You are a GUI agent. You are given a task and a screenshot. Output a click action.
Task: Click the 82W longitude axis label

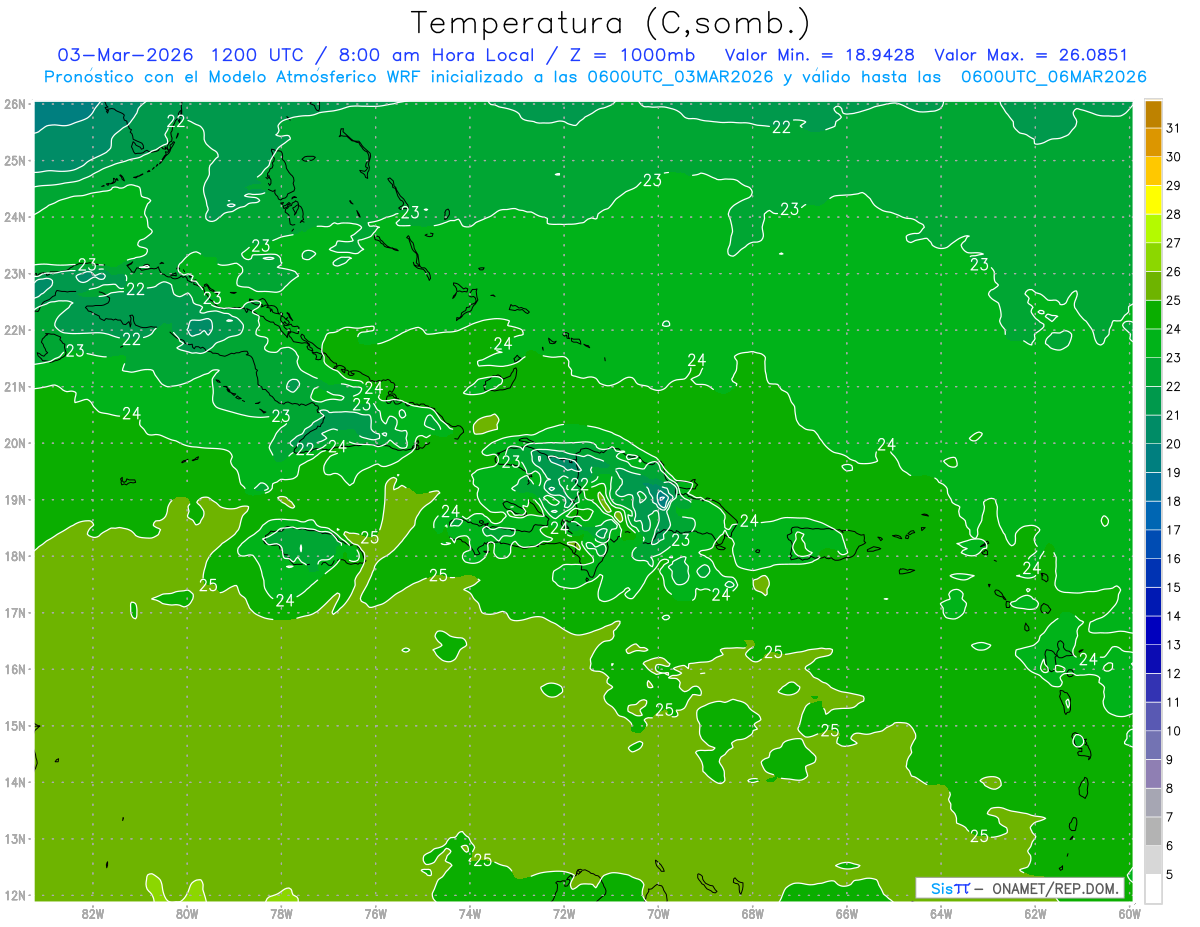[93, 912]
